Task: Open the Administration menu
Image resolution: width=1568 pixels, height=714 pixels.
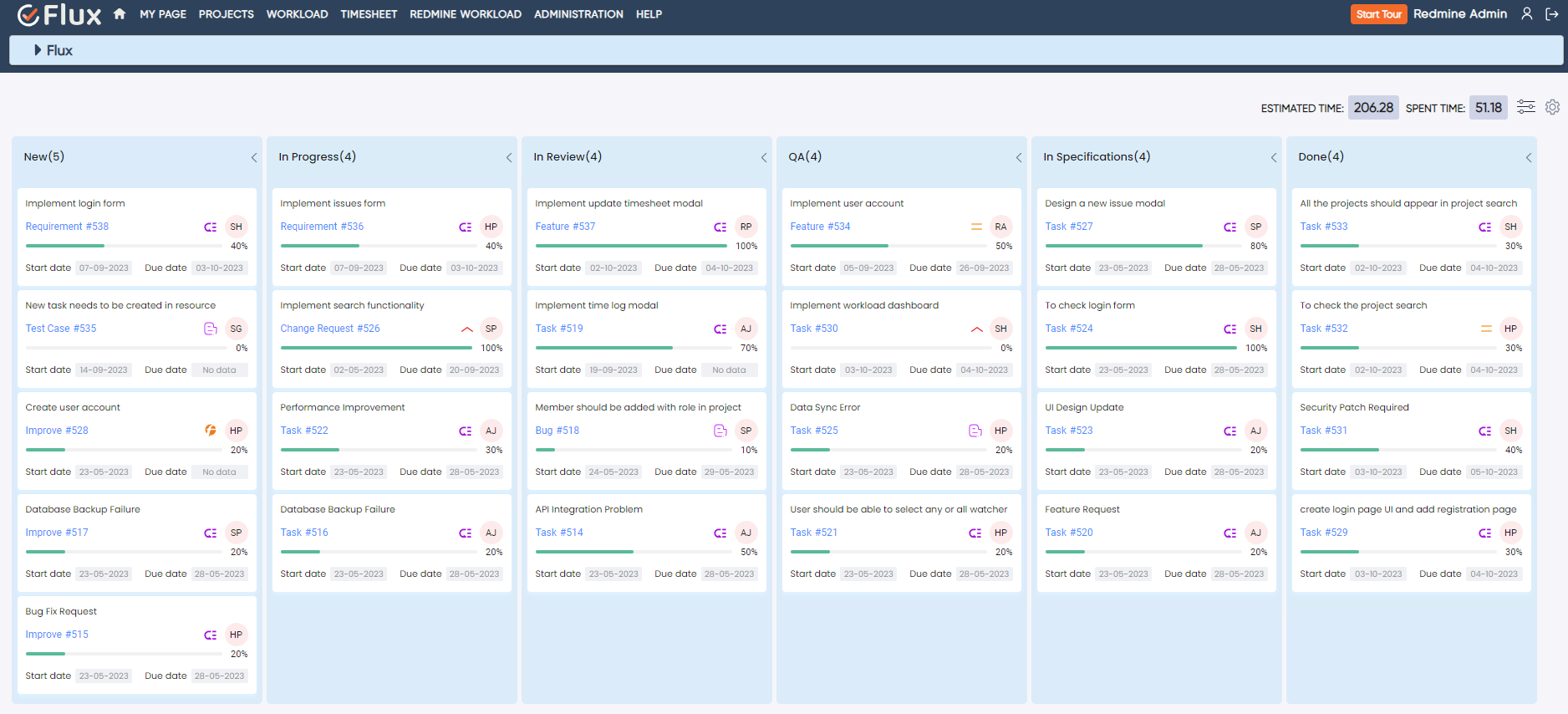Action: 578,14
